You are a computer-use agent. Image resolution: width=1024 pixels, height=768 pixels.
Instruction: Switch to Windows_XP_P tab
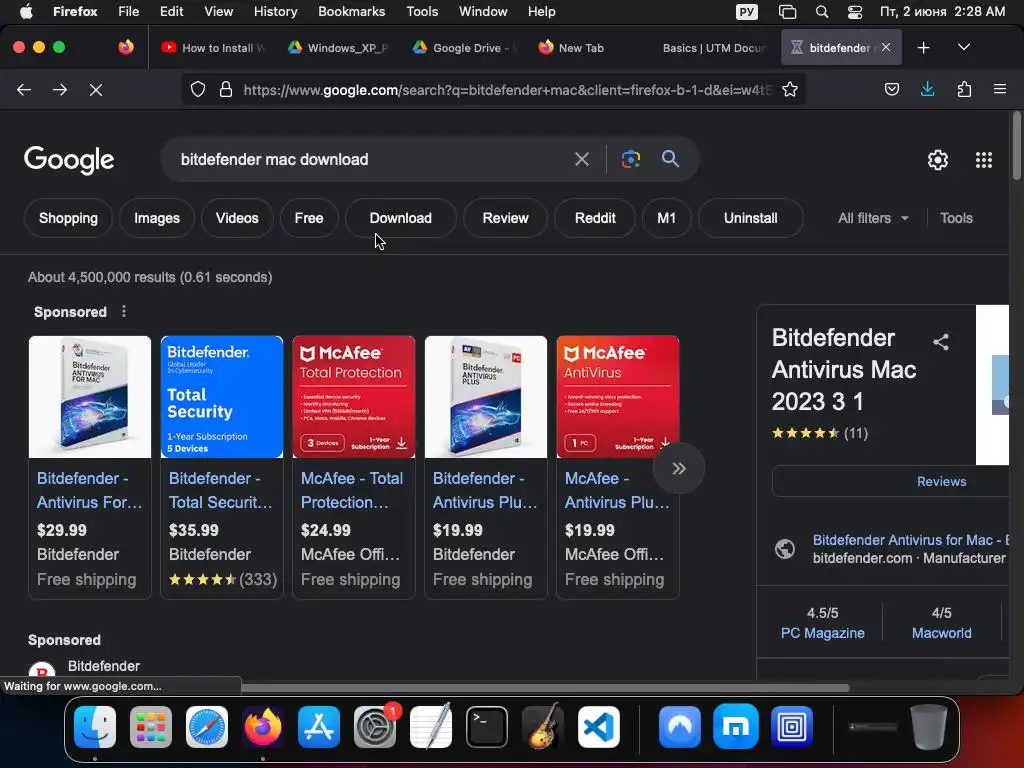[x=338, y=48]
